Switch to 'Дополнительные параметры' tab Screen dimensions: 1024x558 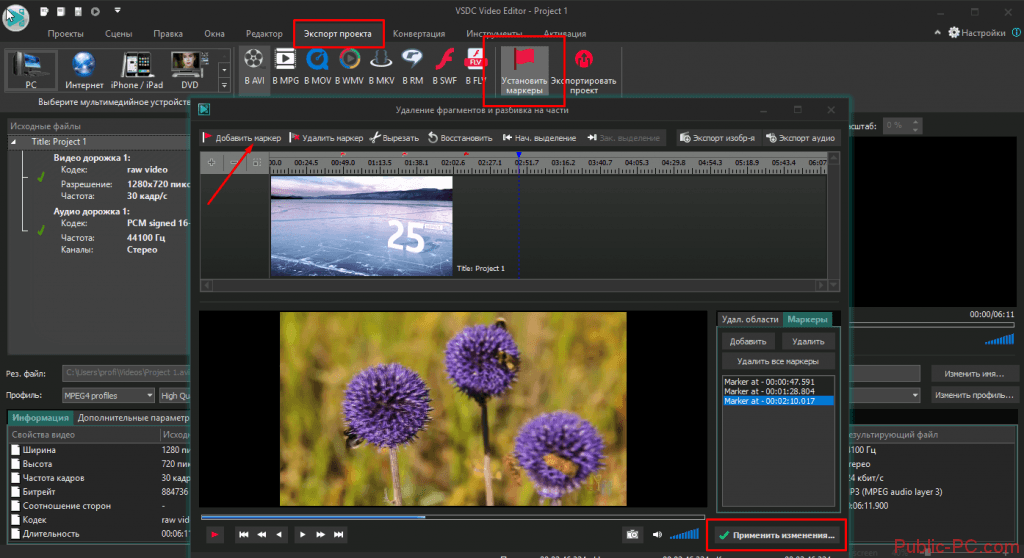click(134, 417)
